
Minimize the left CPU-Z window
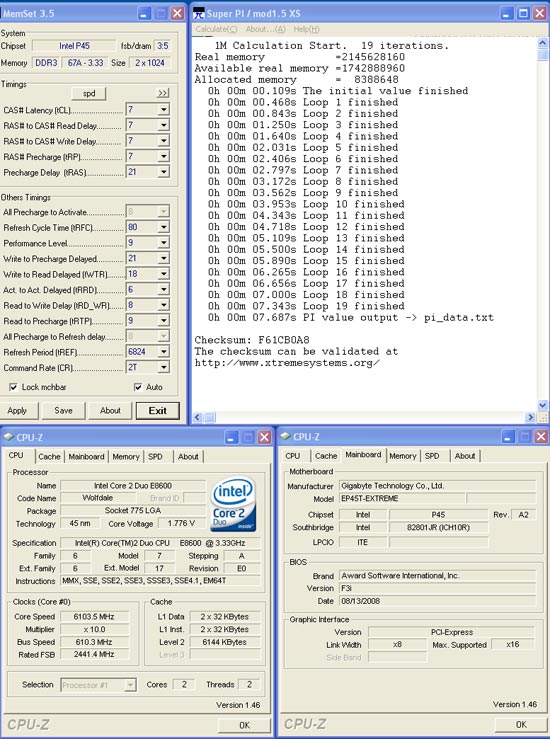[x=231, y=437]
